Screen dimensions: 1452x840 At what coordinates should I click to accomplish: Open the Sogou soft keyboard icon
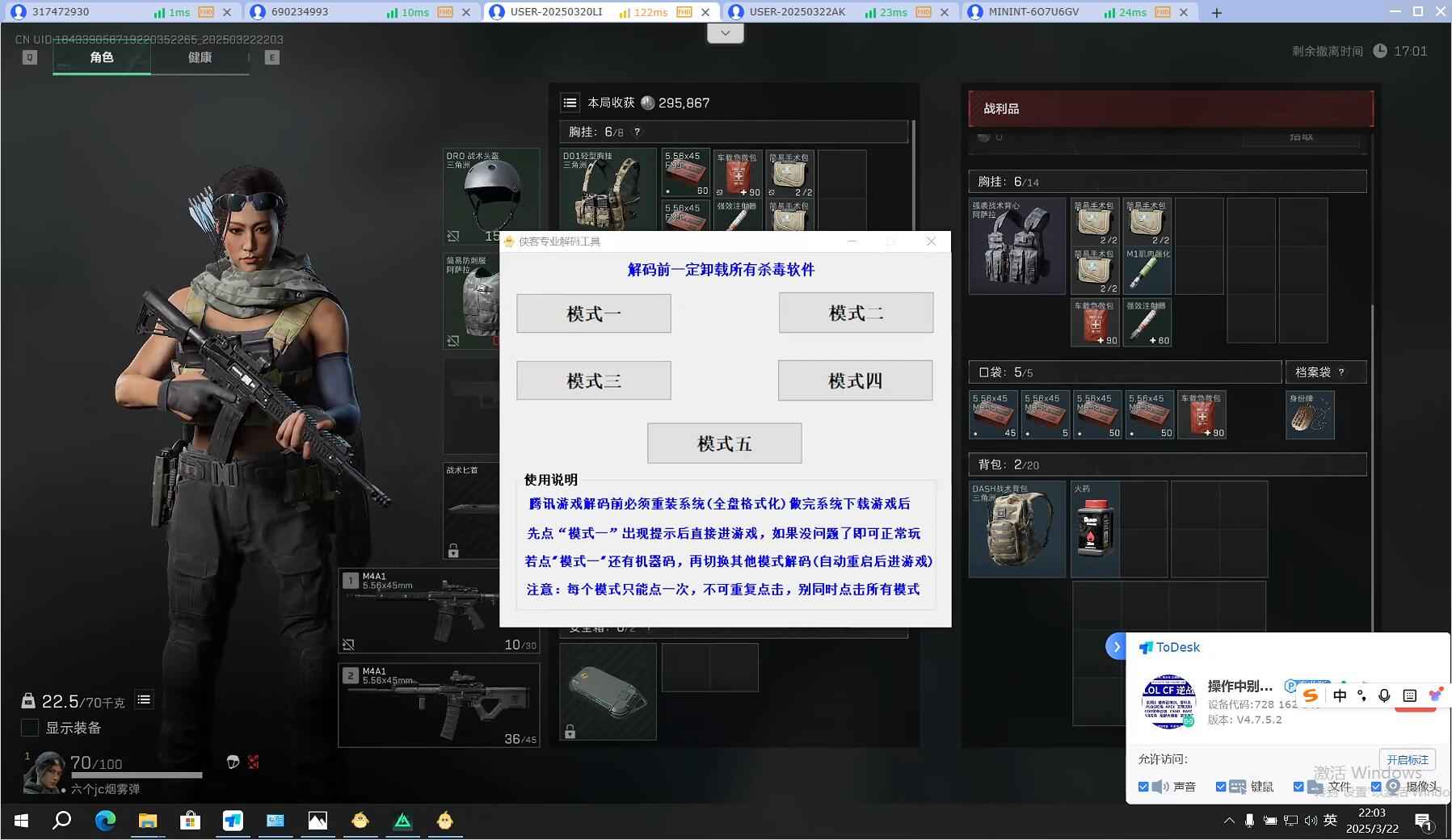pyautogui.click(x=1409, y=695)
